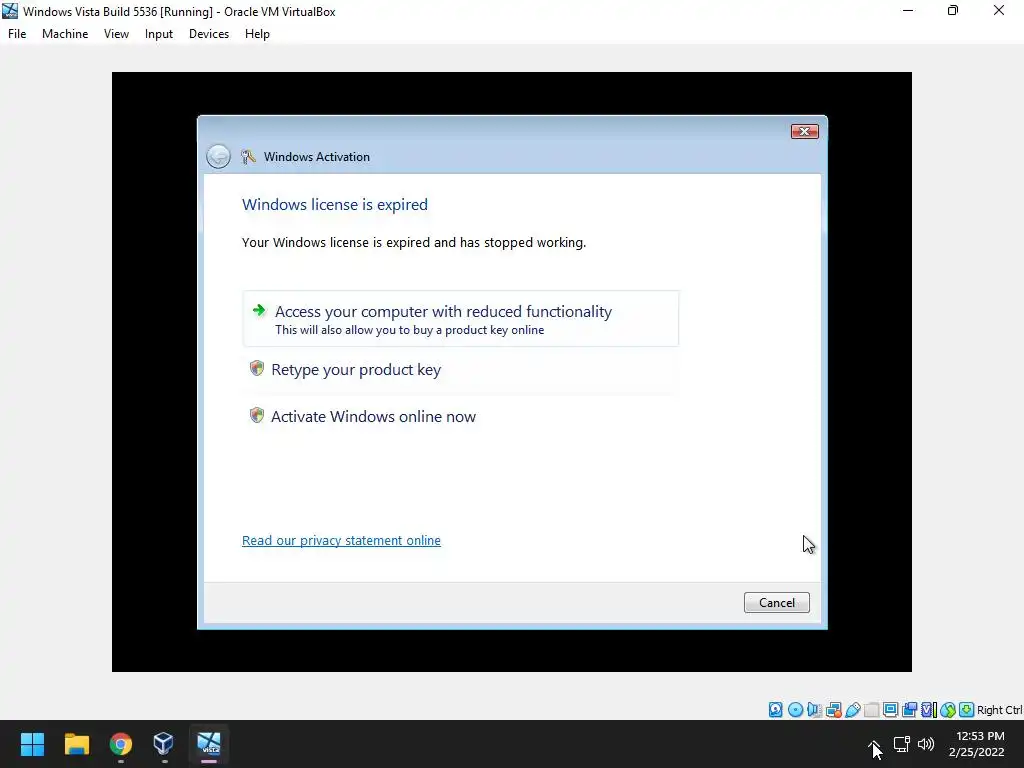The image size is (1024, 768).
Task: Click the keyboard capture green arrow icon
Action: coord(967,710)
